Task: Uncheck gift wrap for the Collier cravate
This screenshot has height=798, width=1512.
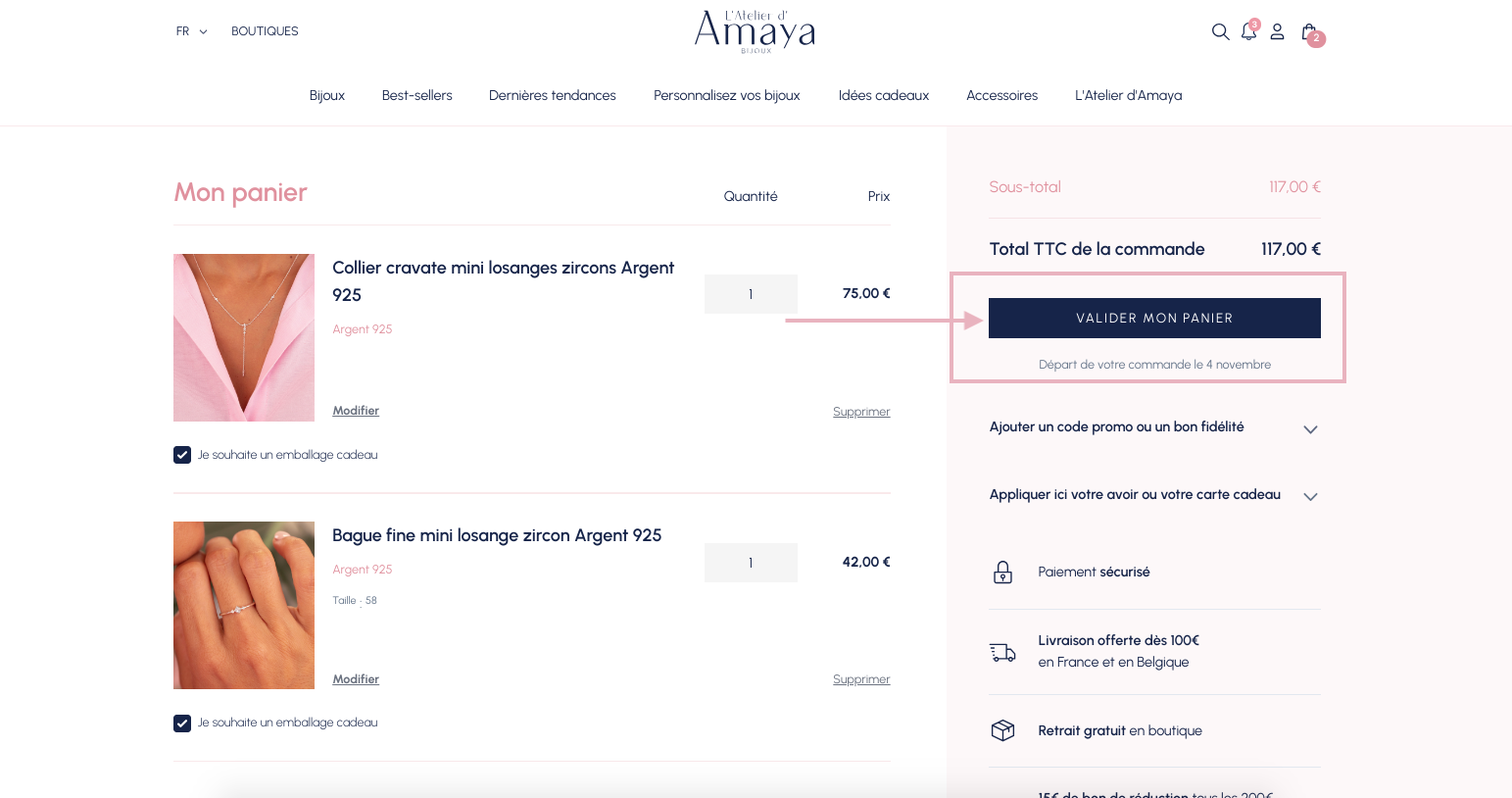Action: coord(182,455)
